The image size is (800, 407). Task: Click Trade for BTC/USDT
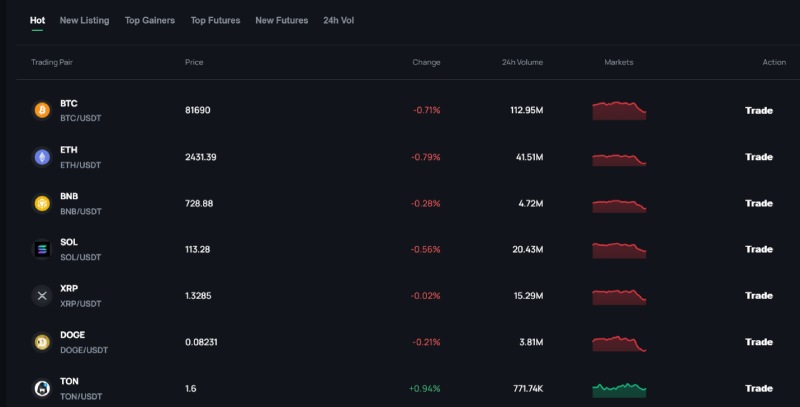(x=759, y=110)
